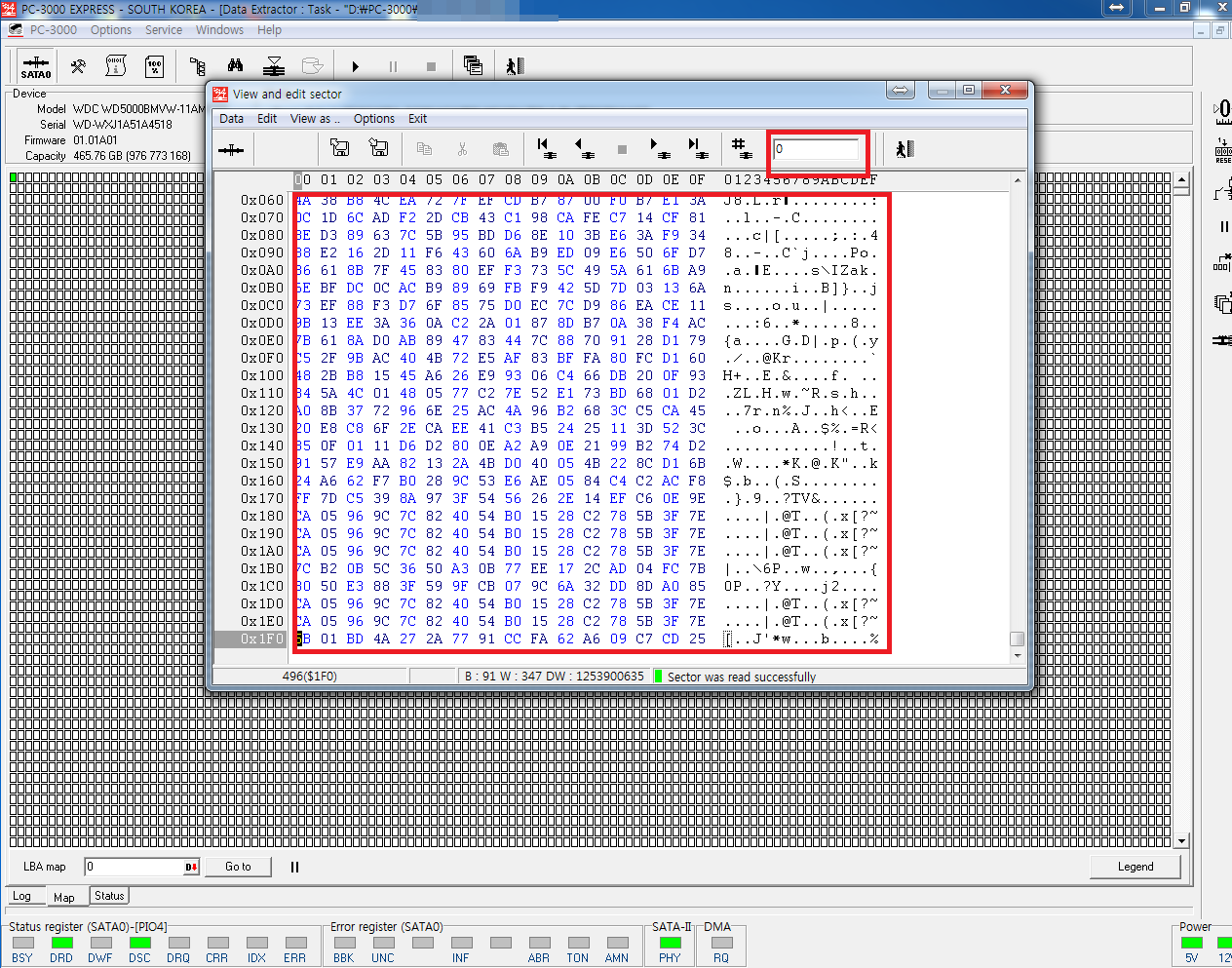Screen dimensions: 1232x968
Task: Click the vertical scrollbar thumb in the hex view
Action: click(1018, 639)
